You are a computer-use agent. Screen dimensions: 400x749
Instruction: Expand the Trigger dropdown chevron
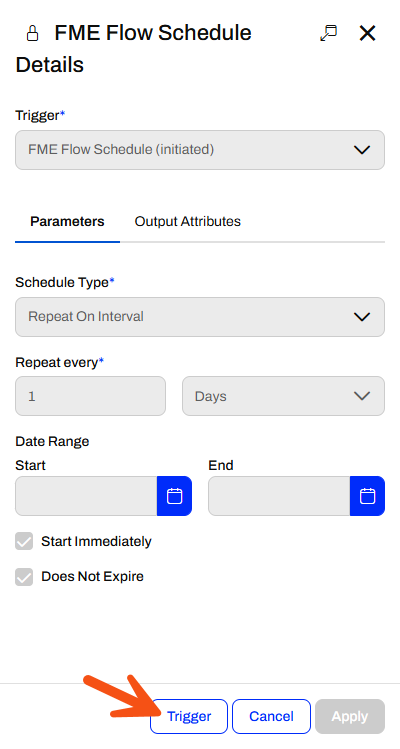pyautogui.click(x=362, y=150)
